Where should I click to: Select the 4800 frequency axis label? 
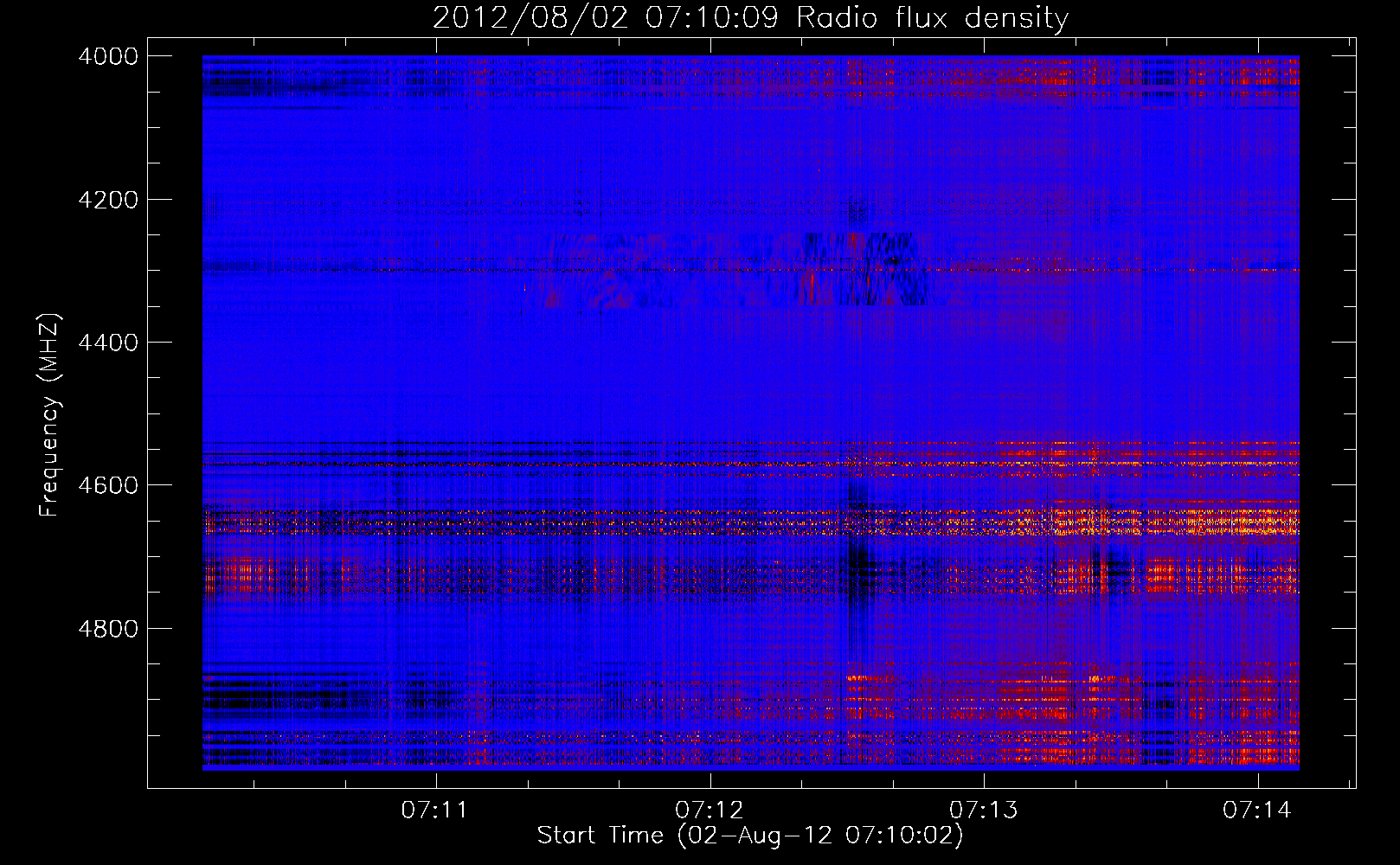coord(108,629)
